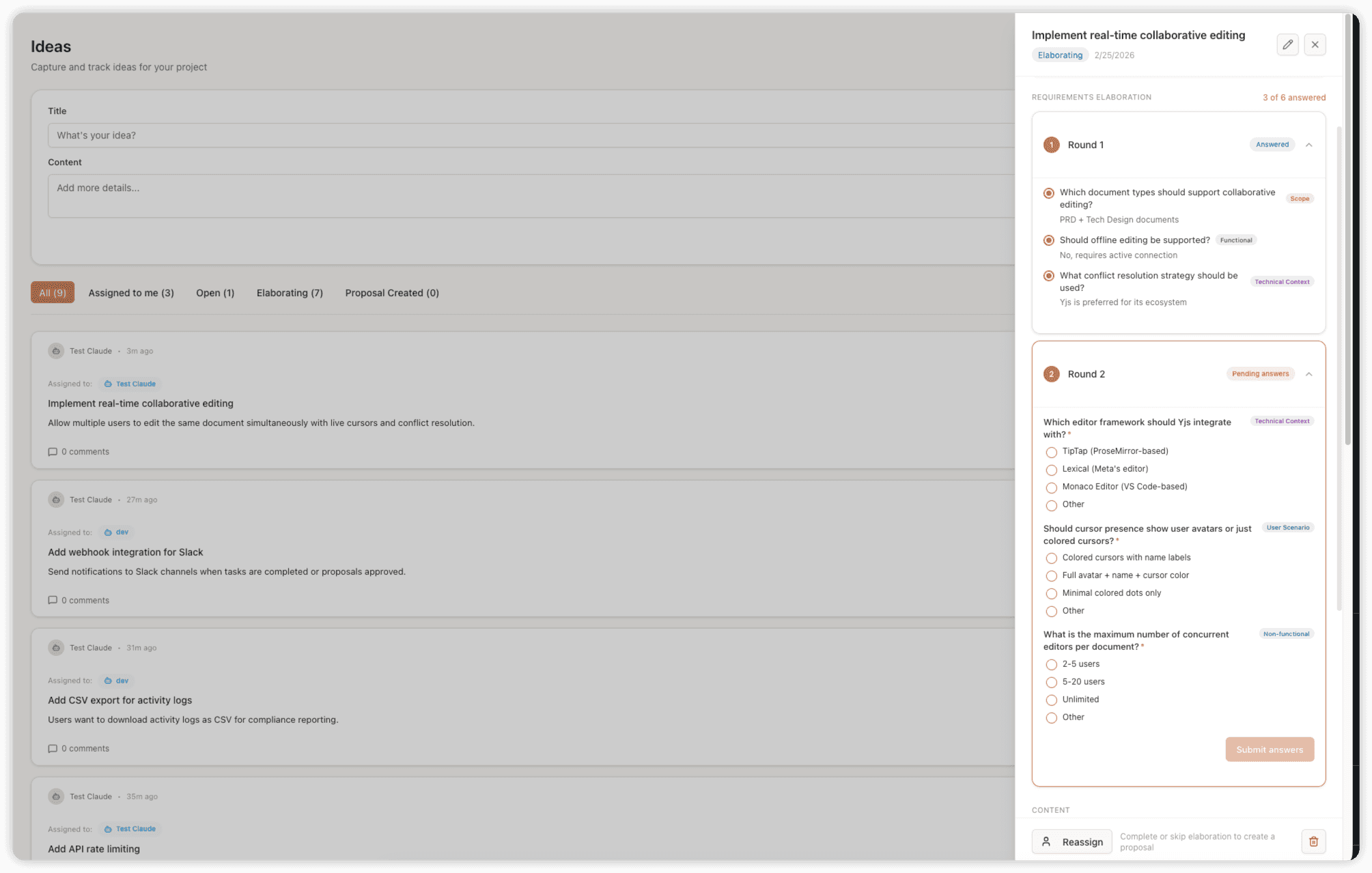
Task: Collapse the Round 1 section chevron
Action: 1308,145
